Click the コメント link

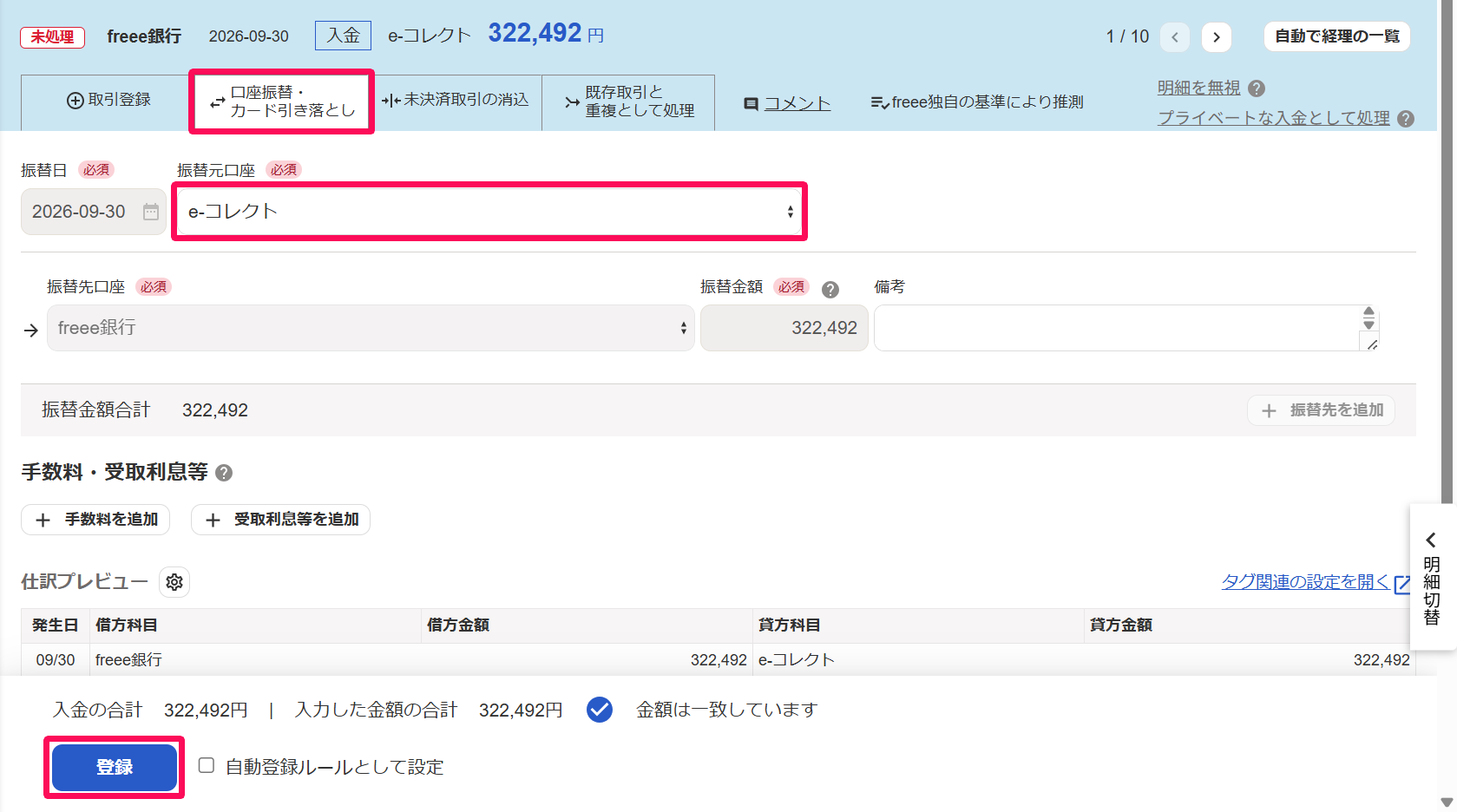tap(797, 103)
